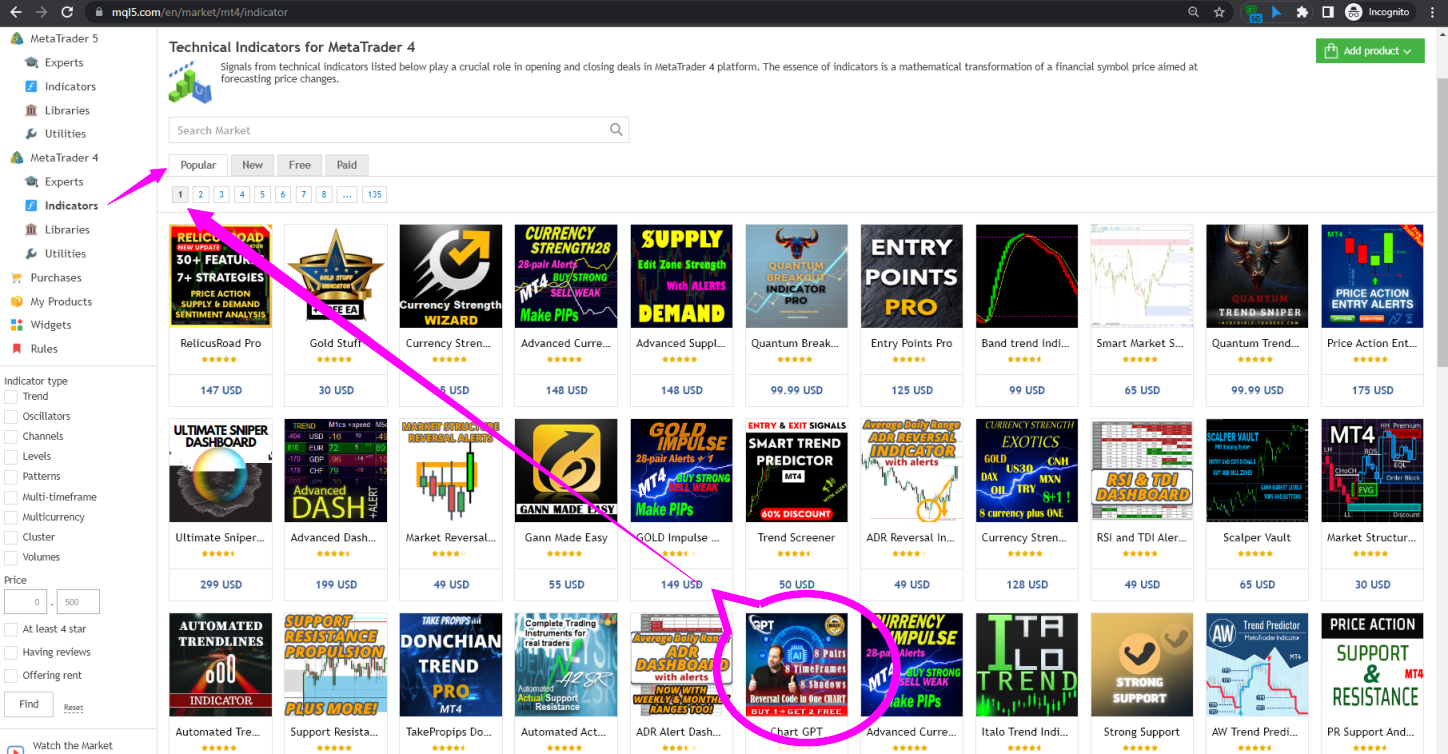
Task: Check the Oscillators indicator type
Action: coord(11,416)
